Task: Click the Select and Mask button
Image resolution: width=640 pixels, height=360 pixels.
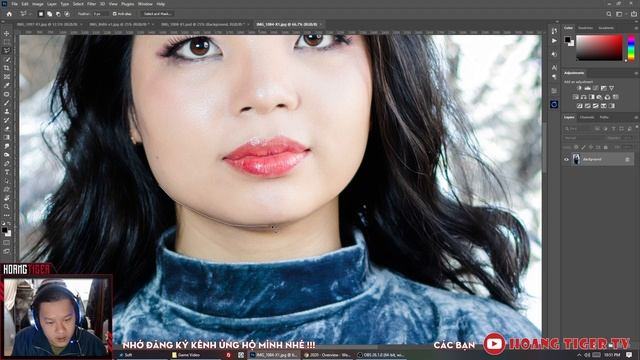Action: 158,14
